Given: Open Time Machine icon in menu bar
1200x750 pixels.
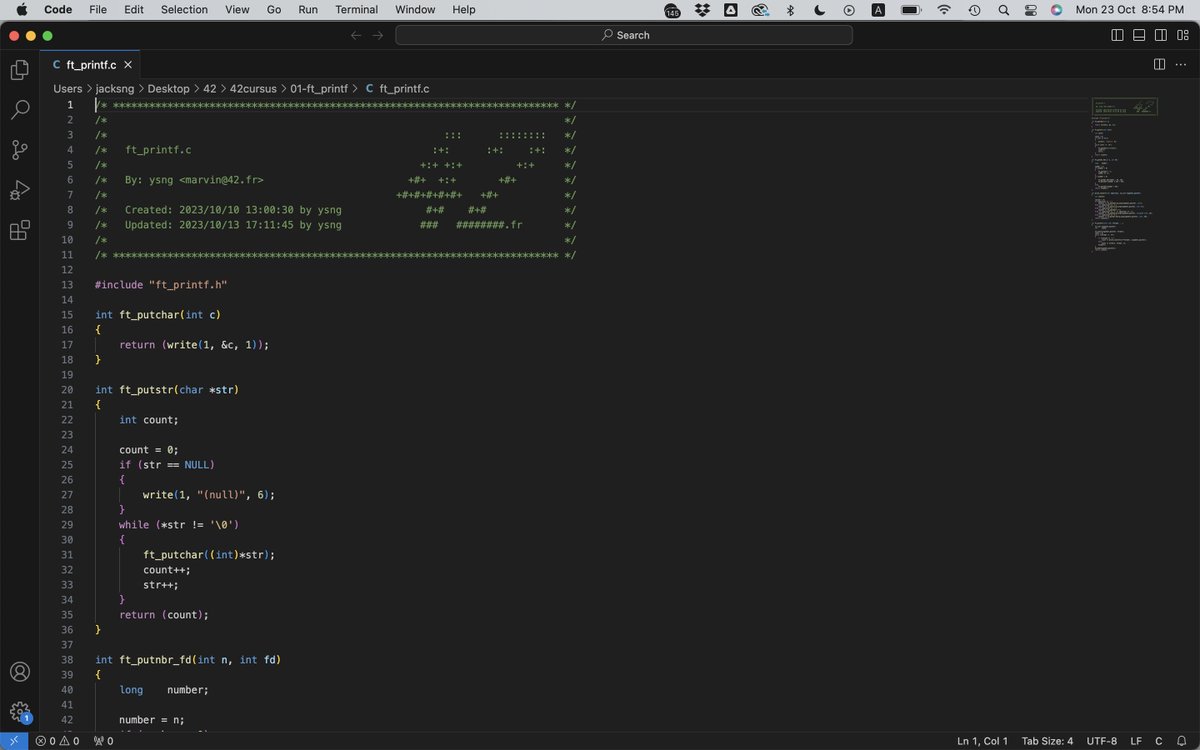Looking at the screenshot, I should tap(974, 9).
